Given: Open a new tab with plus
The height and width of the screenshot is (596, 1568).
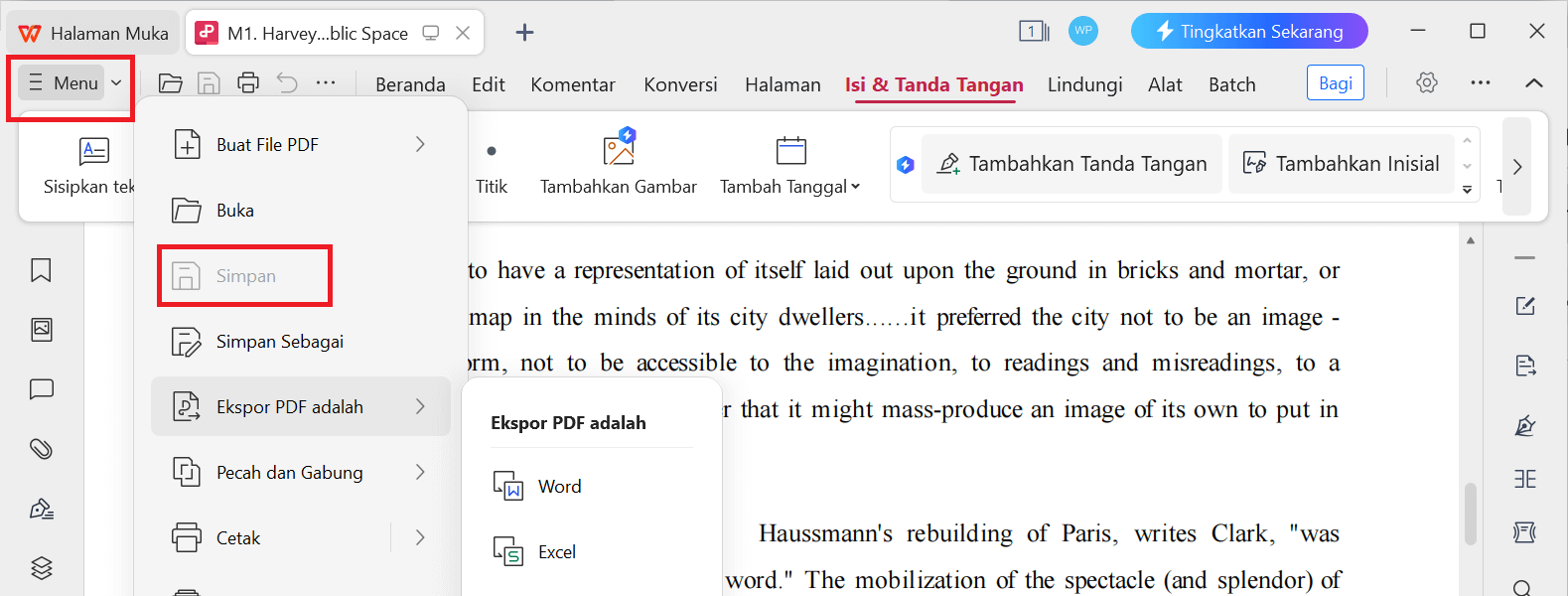Looking at the screenshot, I should pos(524,33).
